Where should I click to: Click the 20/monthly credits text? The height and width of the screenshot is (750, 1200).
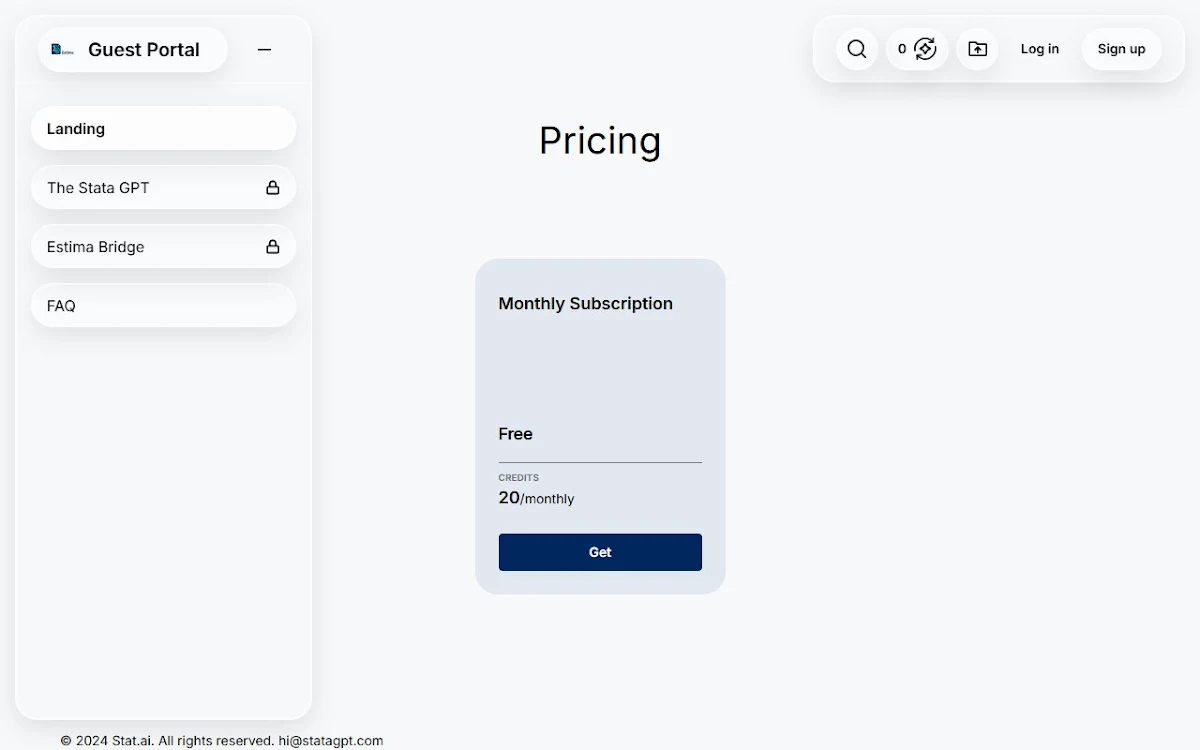(536, 498)
